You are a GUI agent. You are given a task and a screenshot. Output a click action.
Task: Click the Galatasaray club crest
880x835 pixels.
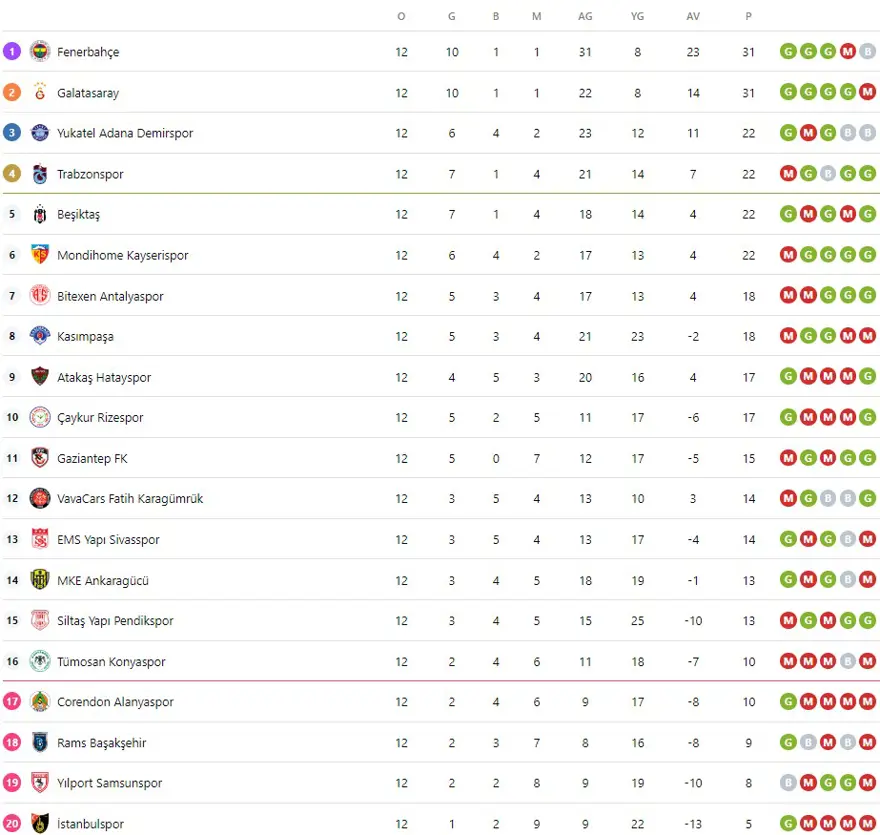[40, 92]
